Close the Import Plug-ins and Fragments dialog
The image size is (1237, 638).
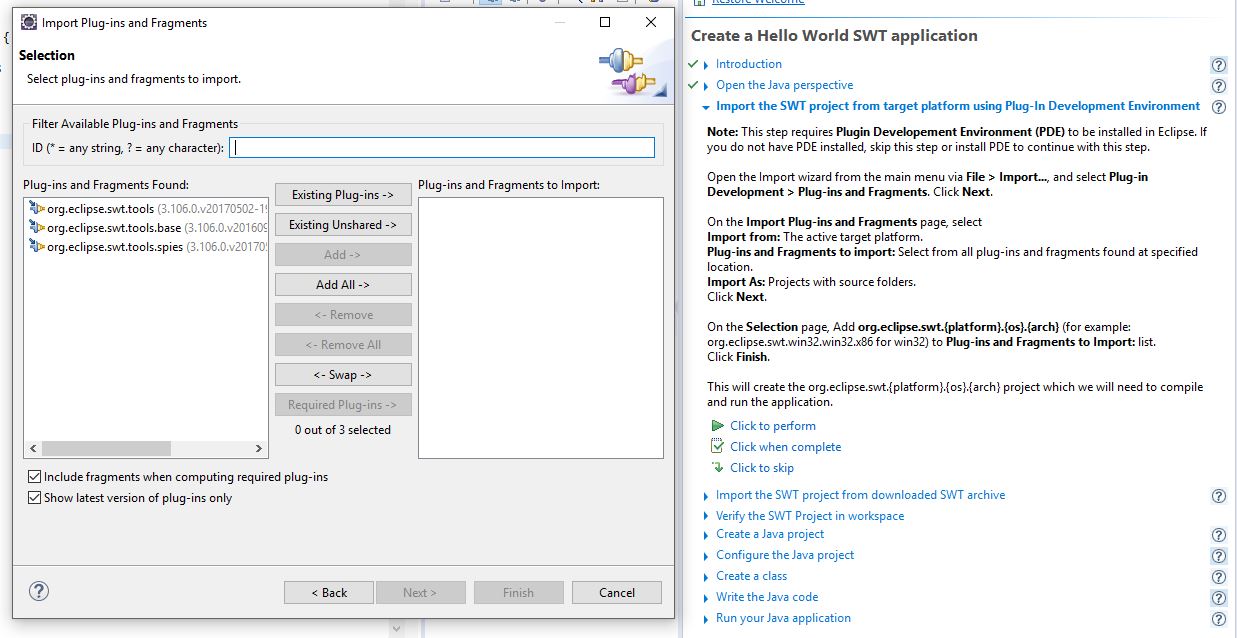[x=651, y=22]
